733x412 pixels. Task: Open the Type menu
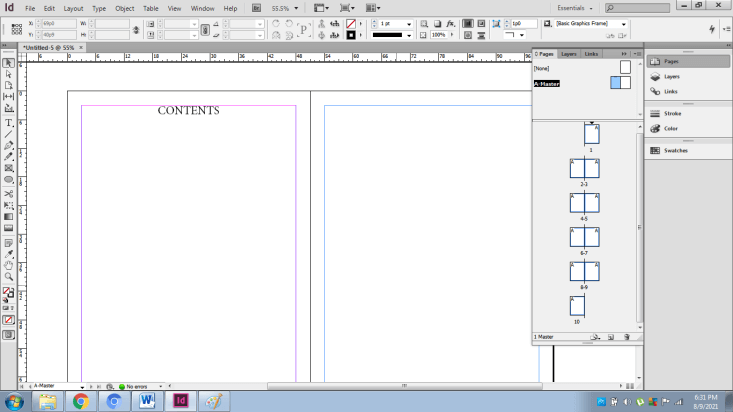click(99, 8)
